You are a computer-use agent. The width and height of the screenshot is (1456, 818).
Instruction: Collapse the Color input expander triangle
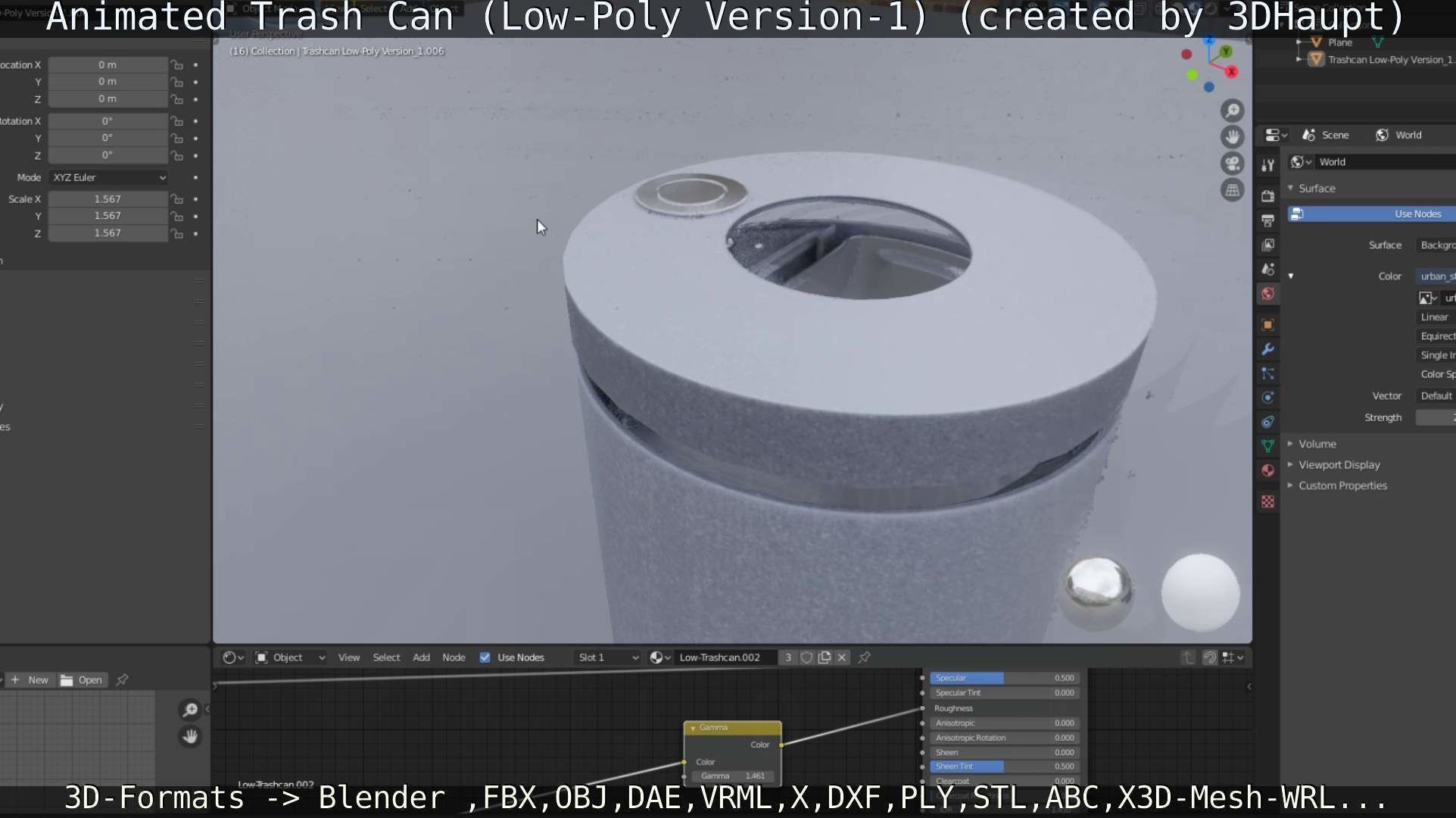click(x=1291, y=276)
